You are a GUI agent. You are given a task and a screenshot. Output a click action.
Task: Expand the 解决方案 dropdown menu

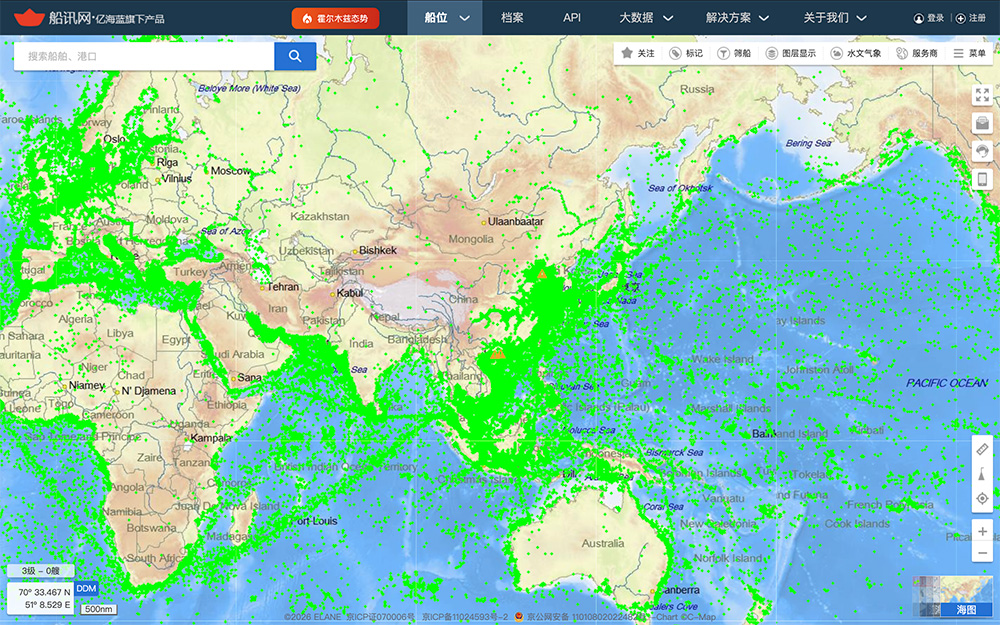coord(738,18)
